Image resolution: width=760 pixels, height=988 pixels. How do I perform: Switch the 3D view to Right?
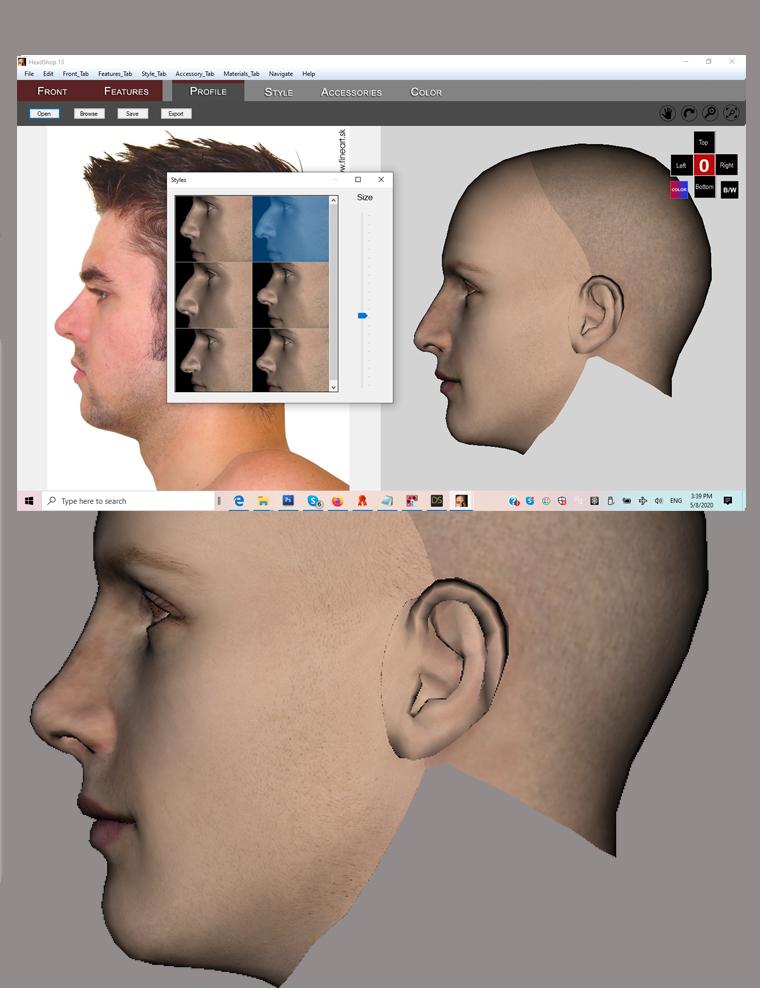coord(727,165)
